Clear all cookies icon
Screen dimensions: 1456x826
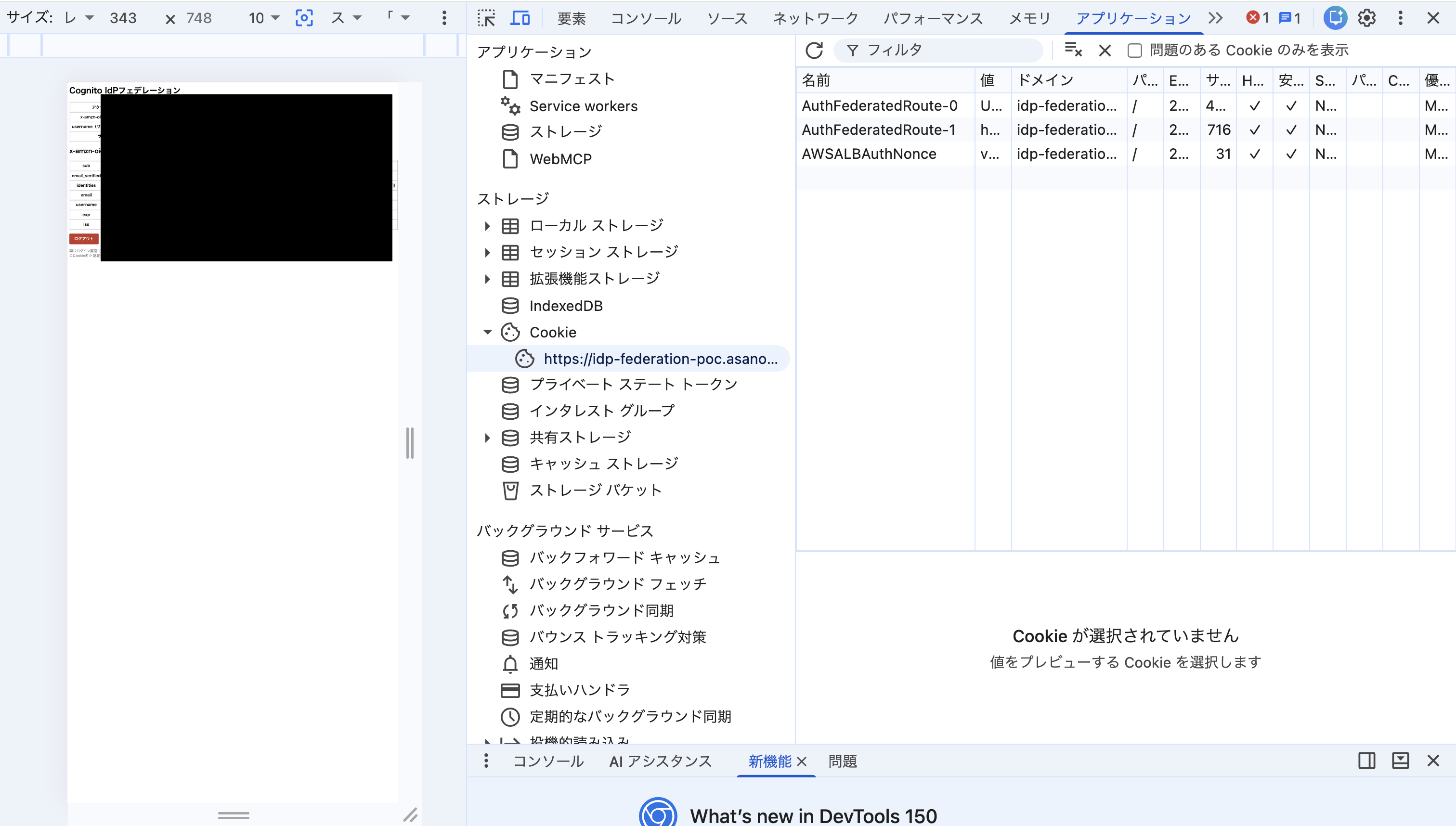point(1073,51)
